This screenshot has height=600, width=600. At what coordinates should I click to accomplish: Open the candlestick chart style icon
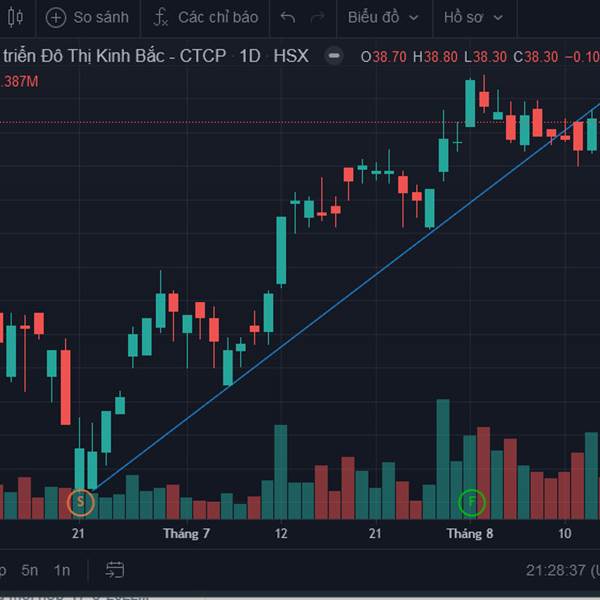coord(15,17)
